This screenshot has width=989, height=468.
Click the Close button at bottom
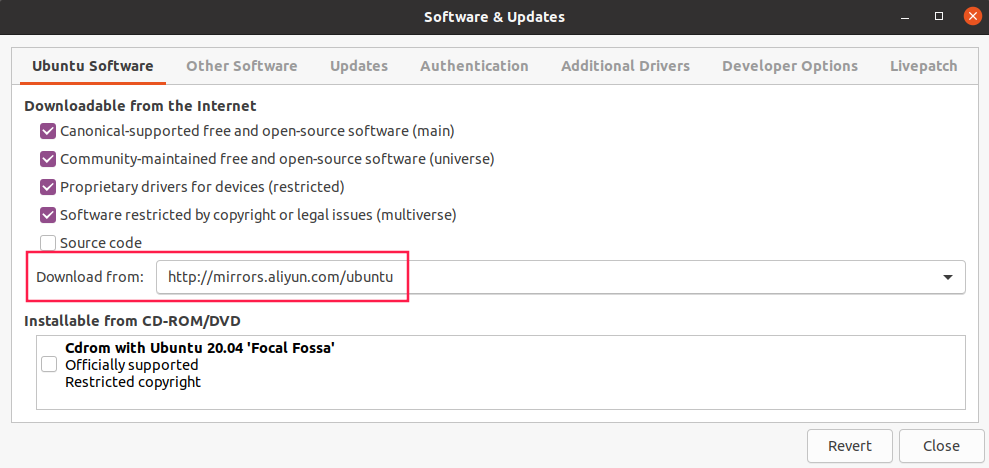click(941, 446)
